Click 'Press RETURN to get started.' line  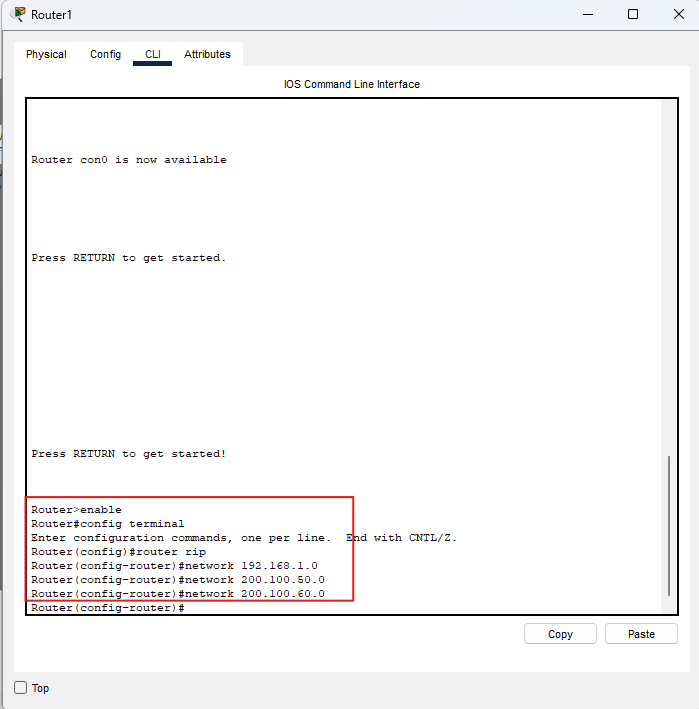(x=129, y=258)
